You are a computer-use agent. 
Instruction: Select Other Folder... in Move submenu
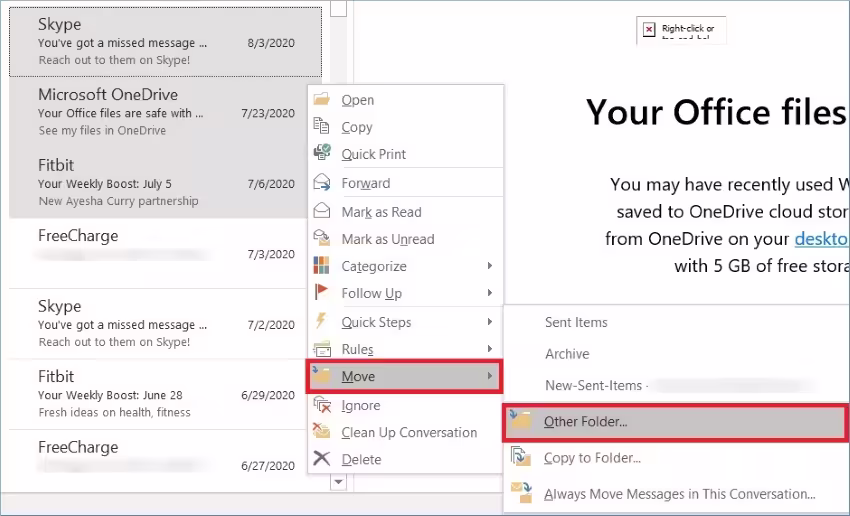click(675, 421)
